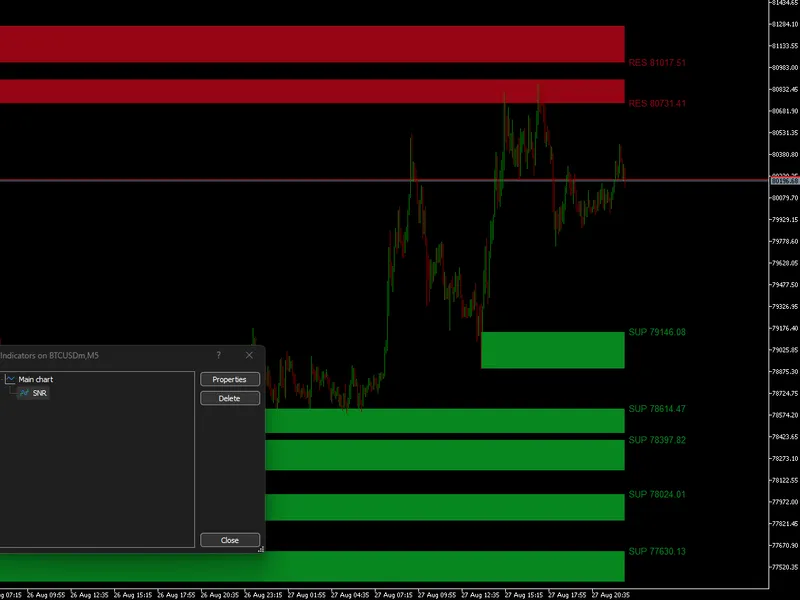Select the Main chart tree node
Viewport: 800px width, 600px height.
click(36, 379)
